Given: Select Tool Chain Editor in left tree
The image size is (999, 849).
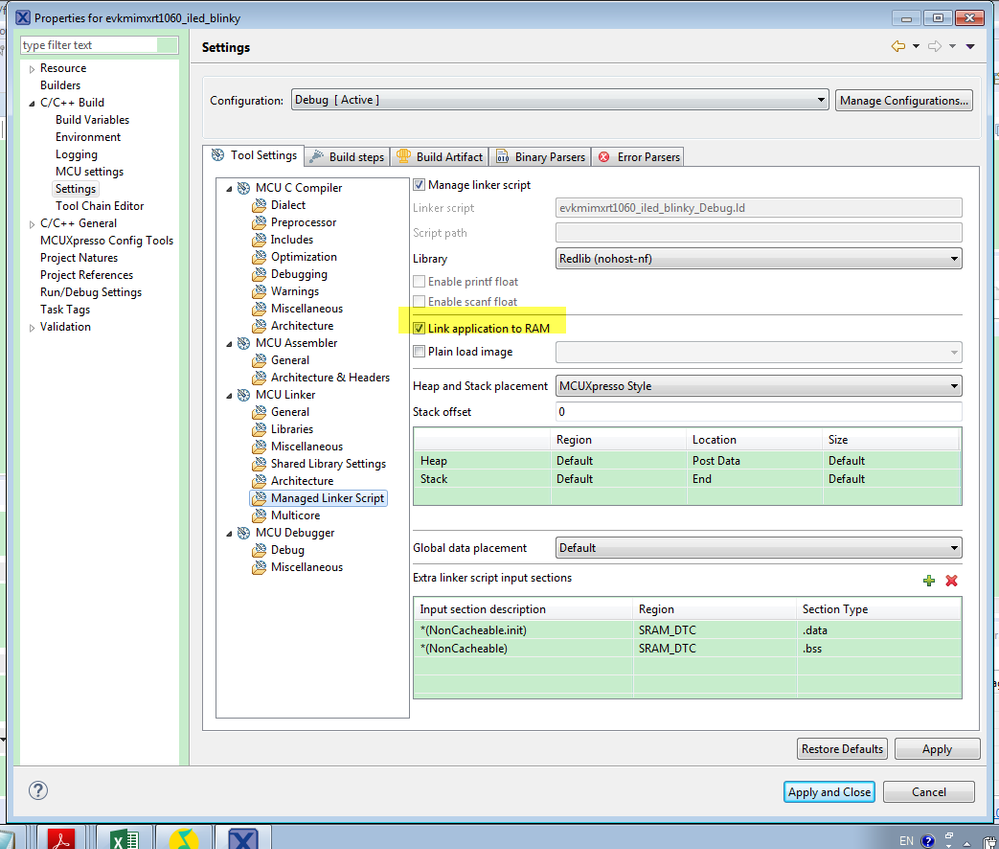Looking at the screenshot, I should pyautogui.click(x=99, y=206).
